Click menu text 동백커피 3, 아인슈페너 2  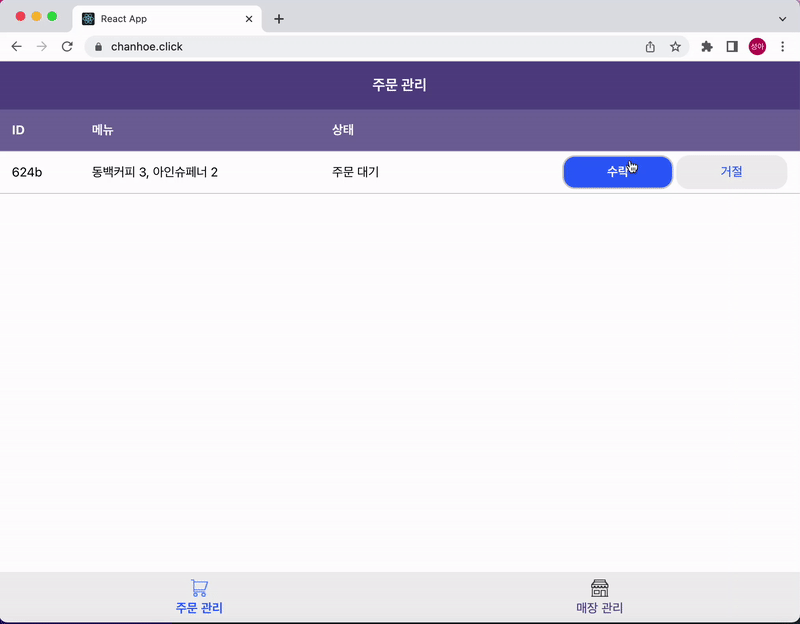point(155,172)
